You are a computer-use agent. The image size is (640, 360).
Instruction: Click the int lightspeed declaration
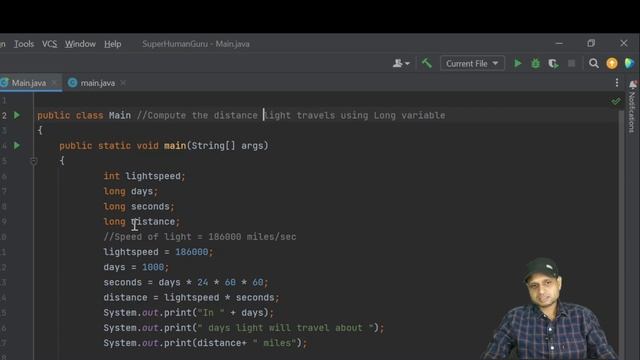[x=144, y=176]
